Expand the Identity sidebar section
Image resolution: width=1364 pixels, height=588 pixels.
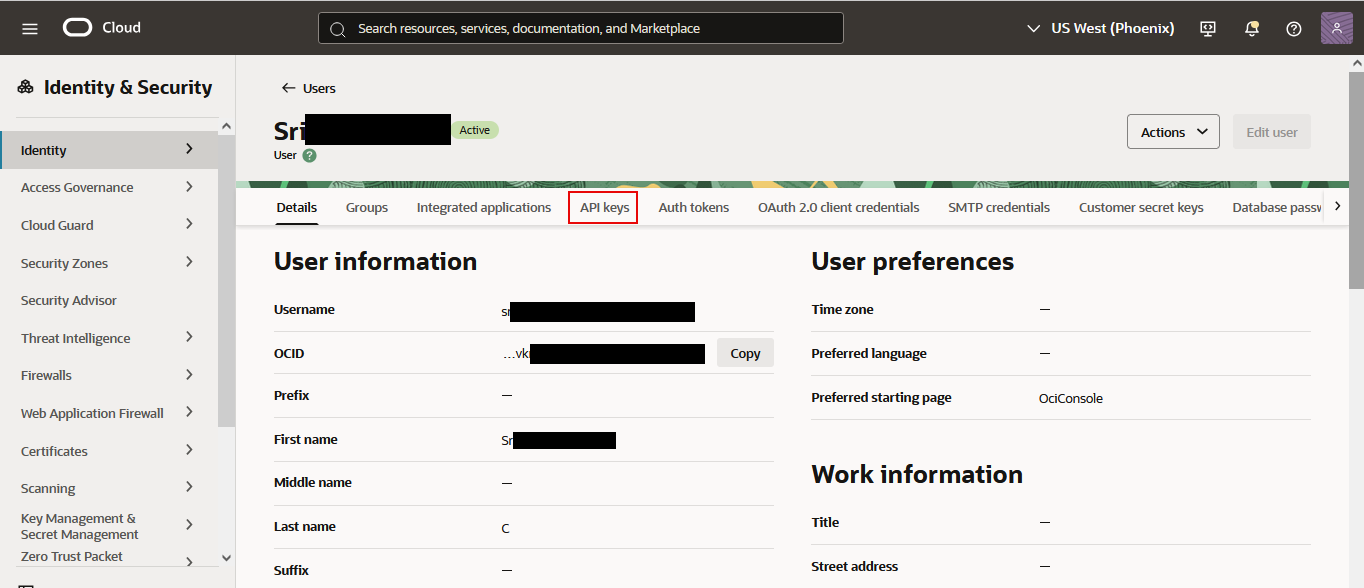tap(108, 150)
